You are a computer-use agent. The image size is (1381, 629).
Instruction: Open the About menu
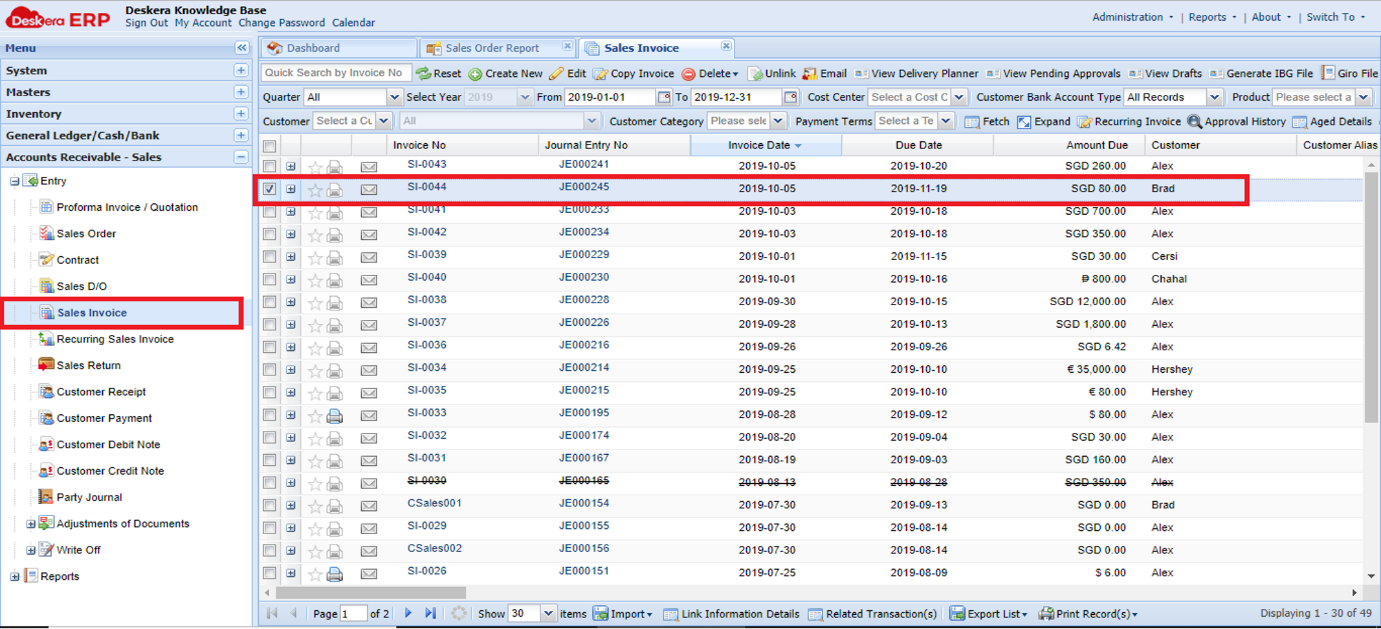(x=1271, y=17)
